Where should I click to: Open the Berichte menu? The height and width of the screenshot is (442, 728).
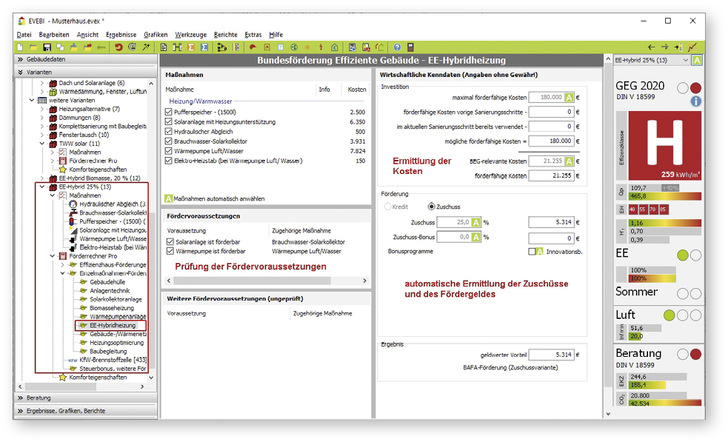tap(226, 33)
